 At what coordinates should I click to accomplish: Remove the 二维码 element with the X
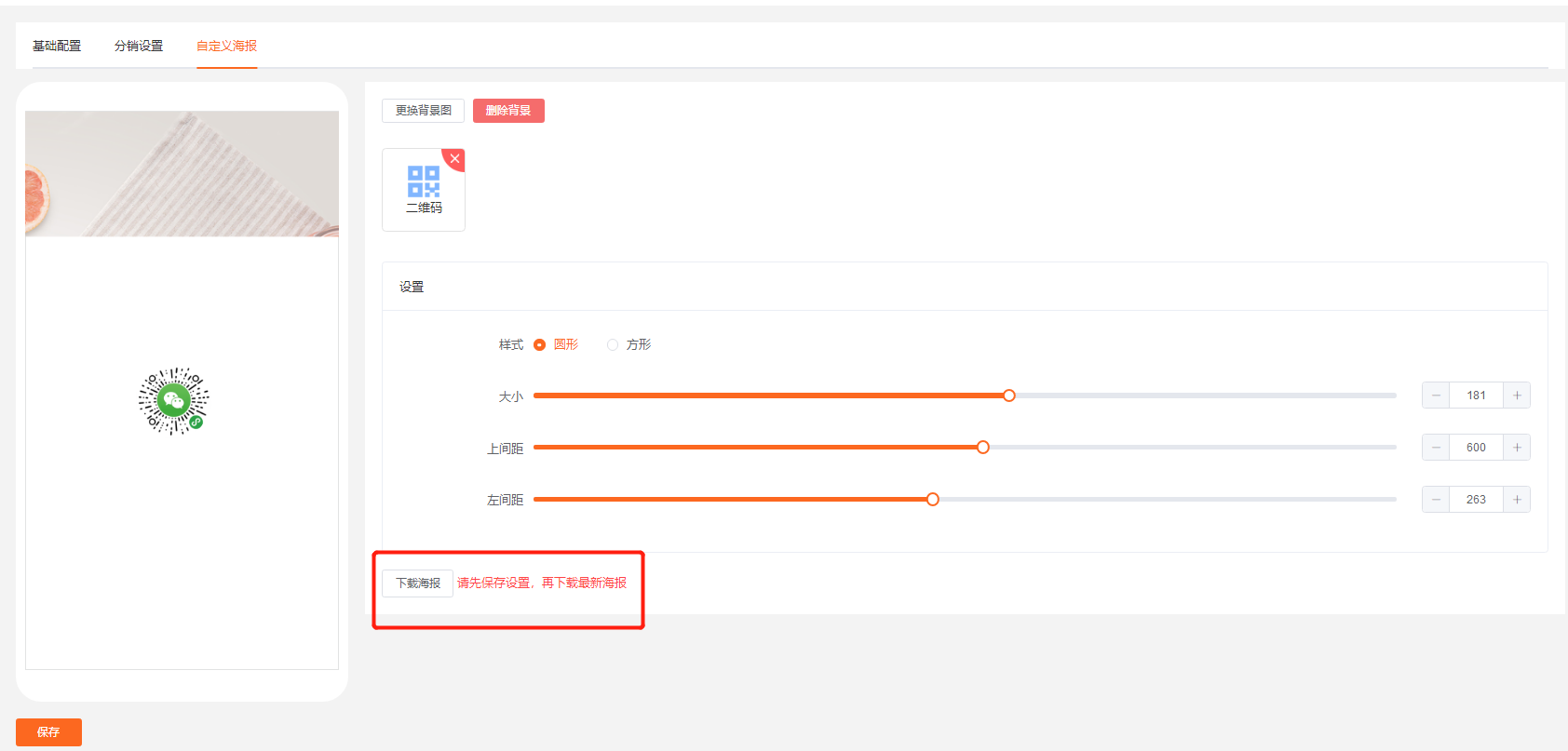[455, 158]
